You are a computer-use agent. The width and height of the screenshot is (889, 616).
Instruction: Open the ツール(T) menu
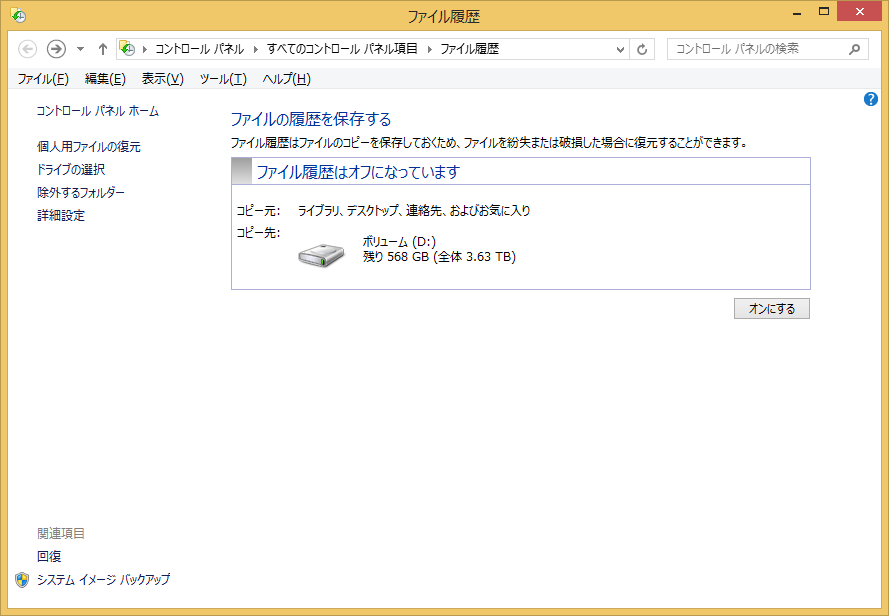point(222,79)
